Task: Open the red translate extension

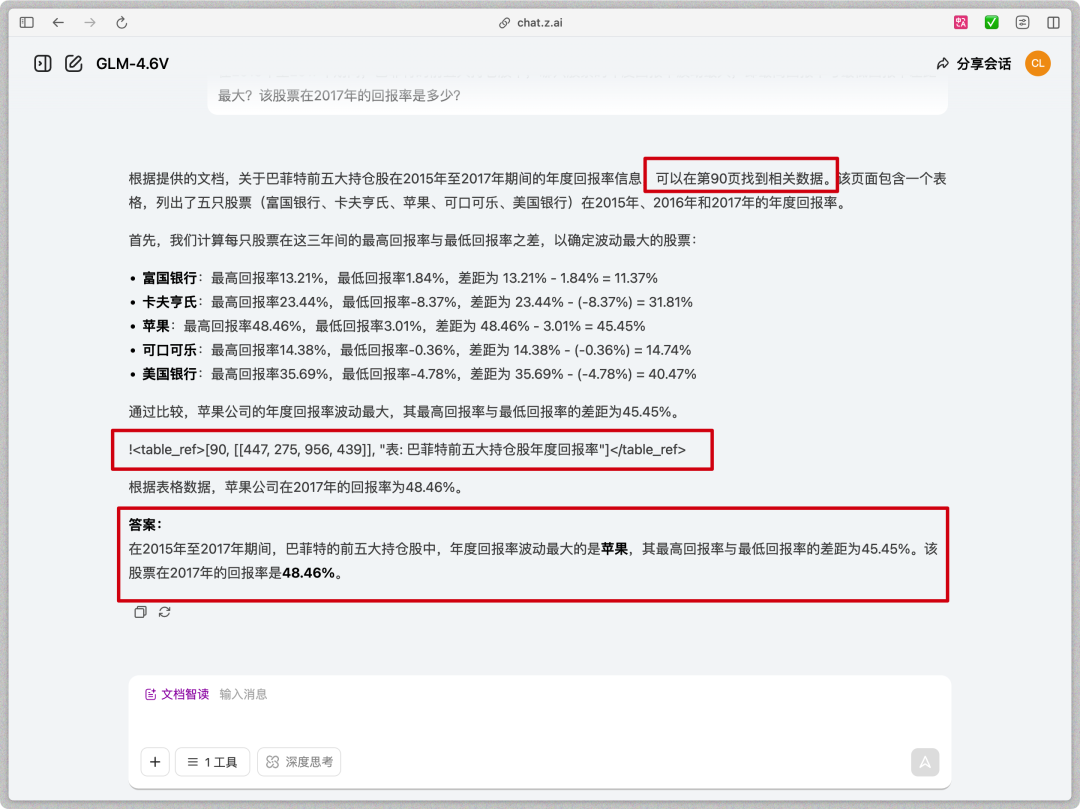Action: tap(961, 22)
